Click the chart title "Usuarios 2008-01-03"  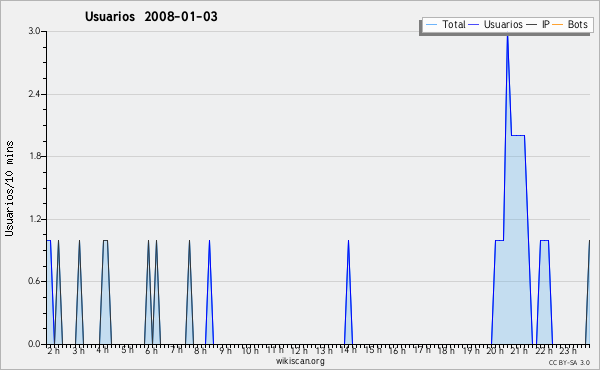pyautogui.click(x=151, y=16)
